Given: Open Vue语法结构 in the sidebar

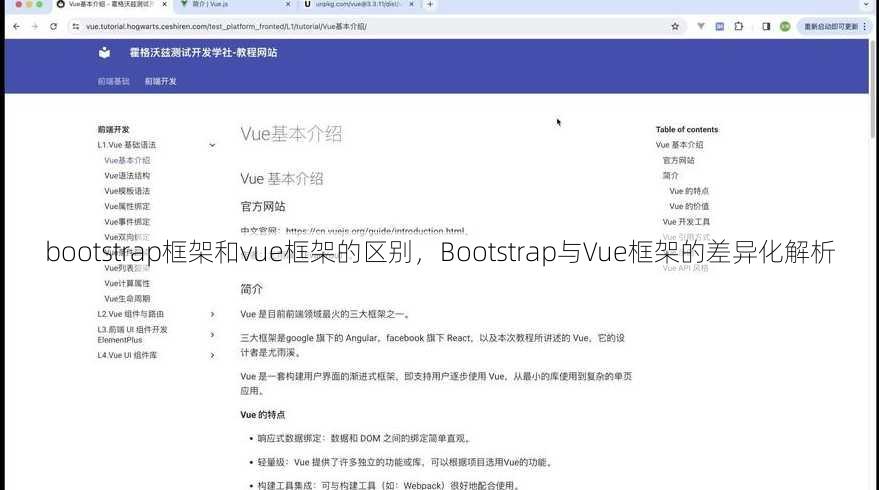Looking at the screenshot, I should 127,175.
